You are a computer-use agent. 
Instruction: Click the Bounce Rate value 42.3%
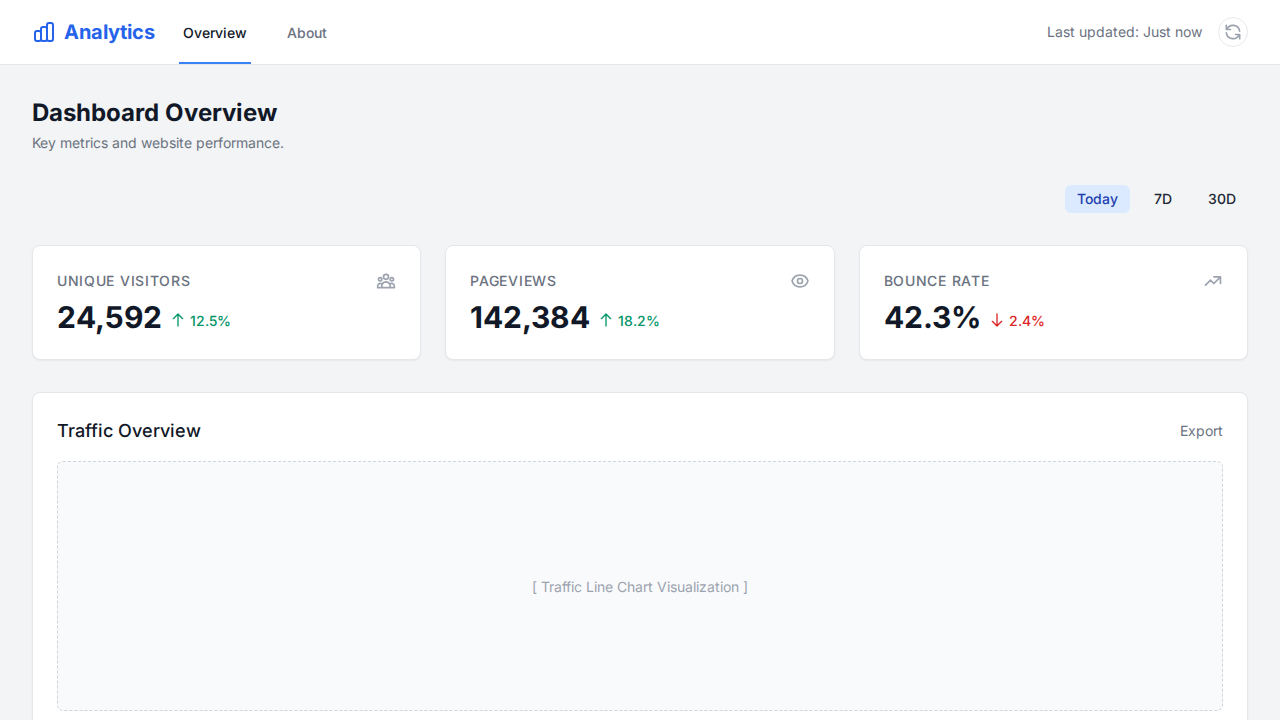[x=932, y=317]
